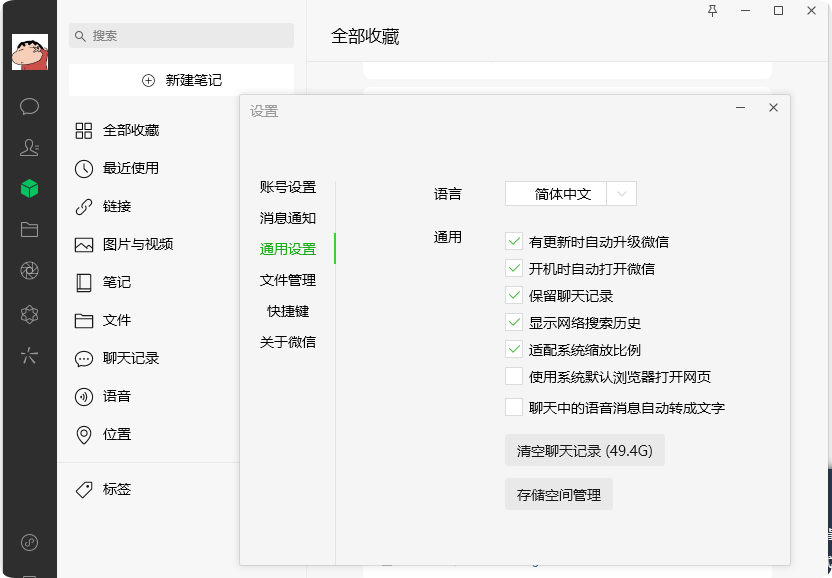
Task: Select 文件 category label
Action: point(117,321)
